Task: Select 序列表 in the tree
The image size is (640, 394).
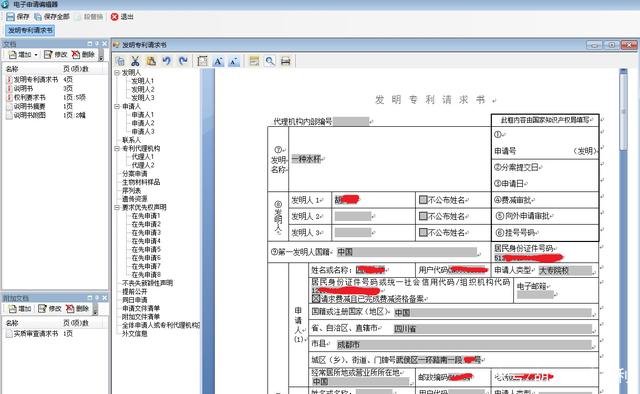Action: point(131,191)
